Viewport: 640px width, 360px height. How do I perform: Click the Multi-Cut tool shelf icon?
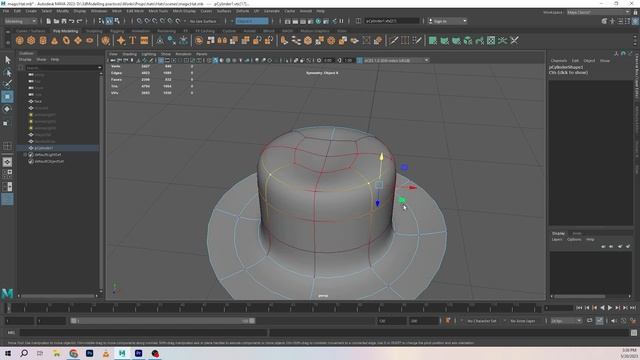click(x=393, y=40)
